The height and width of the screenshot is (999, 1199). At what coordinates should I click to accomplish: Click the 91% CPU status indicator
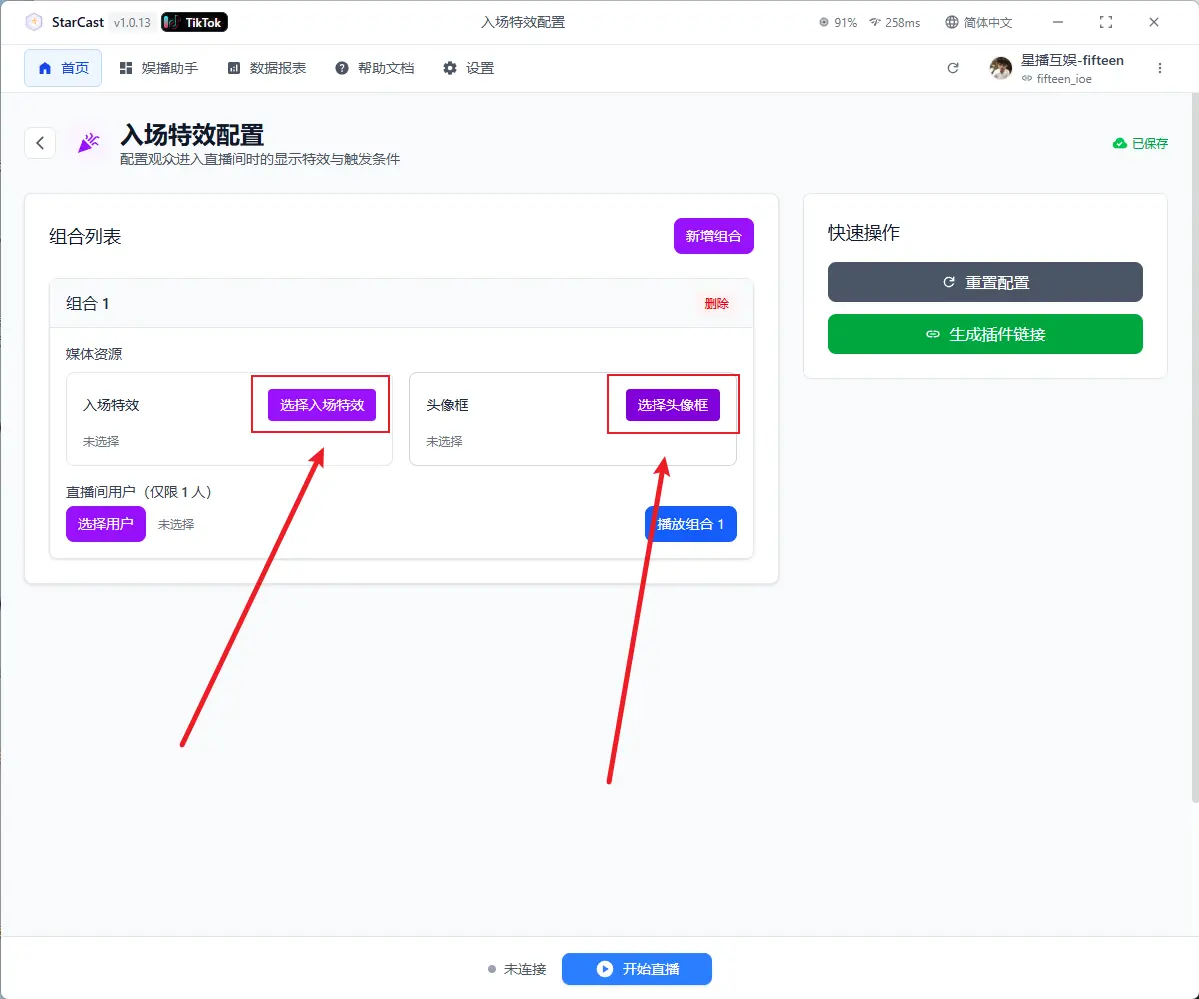838,22
